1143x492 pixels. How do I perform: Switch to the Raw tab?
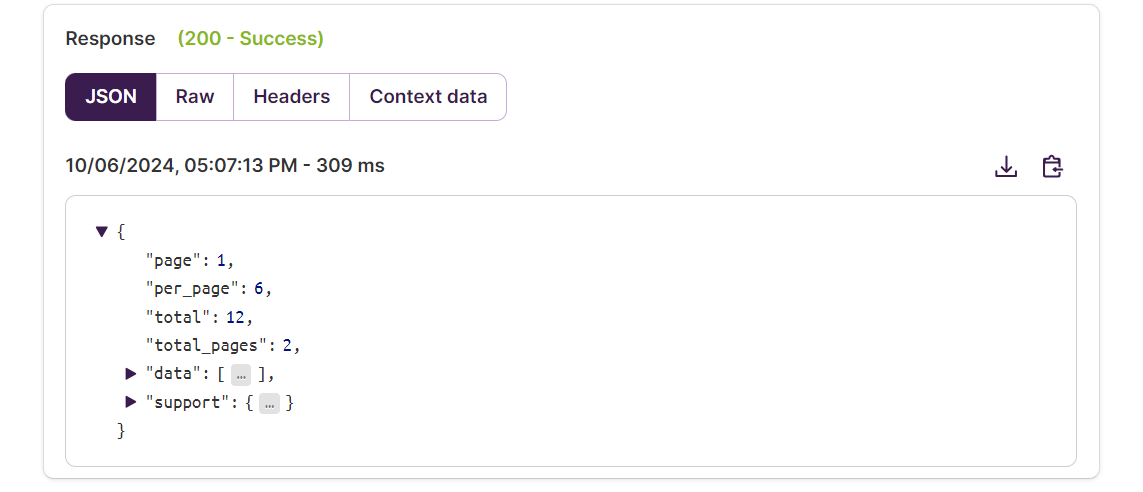point(195,97)
